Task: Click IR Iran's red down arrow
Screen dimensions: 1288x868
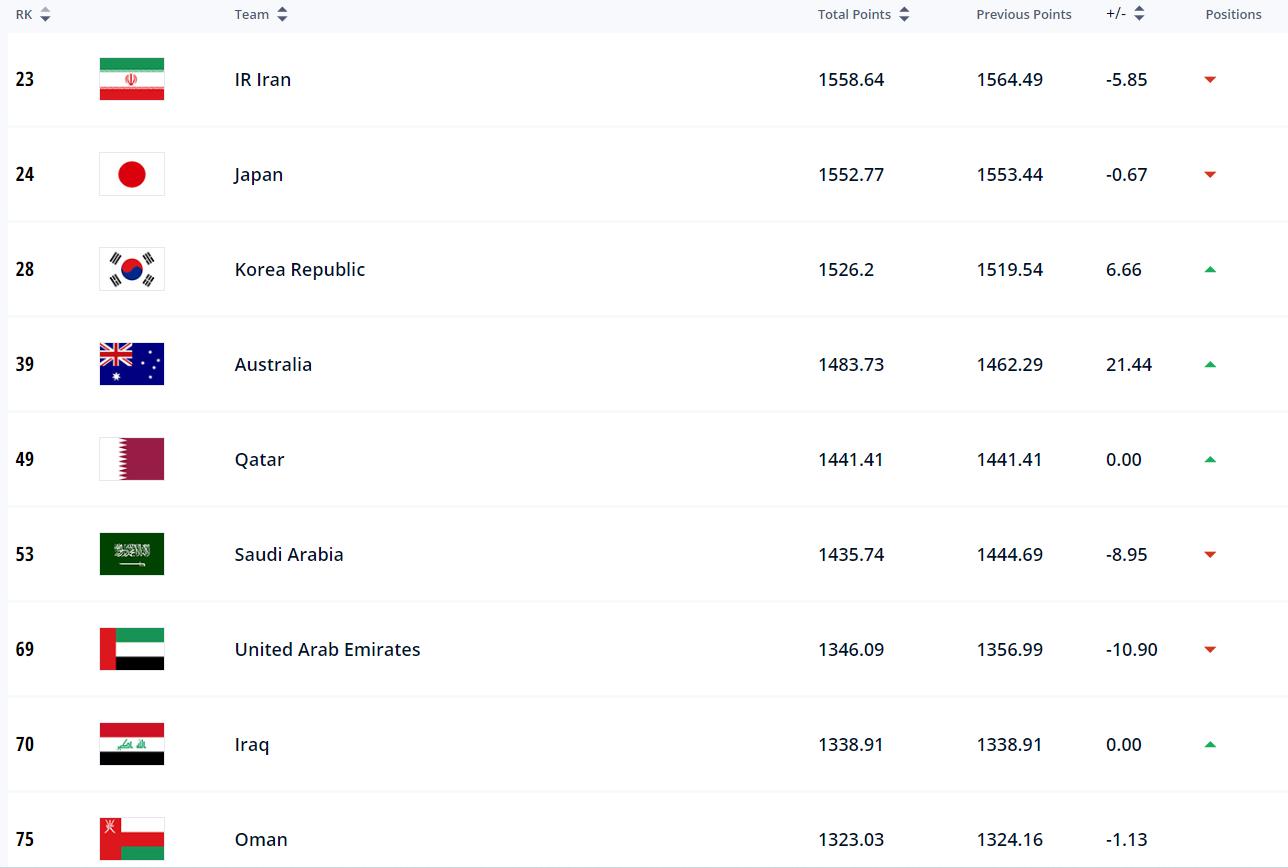Action: click(x=1210, y=79)
